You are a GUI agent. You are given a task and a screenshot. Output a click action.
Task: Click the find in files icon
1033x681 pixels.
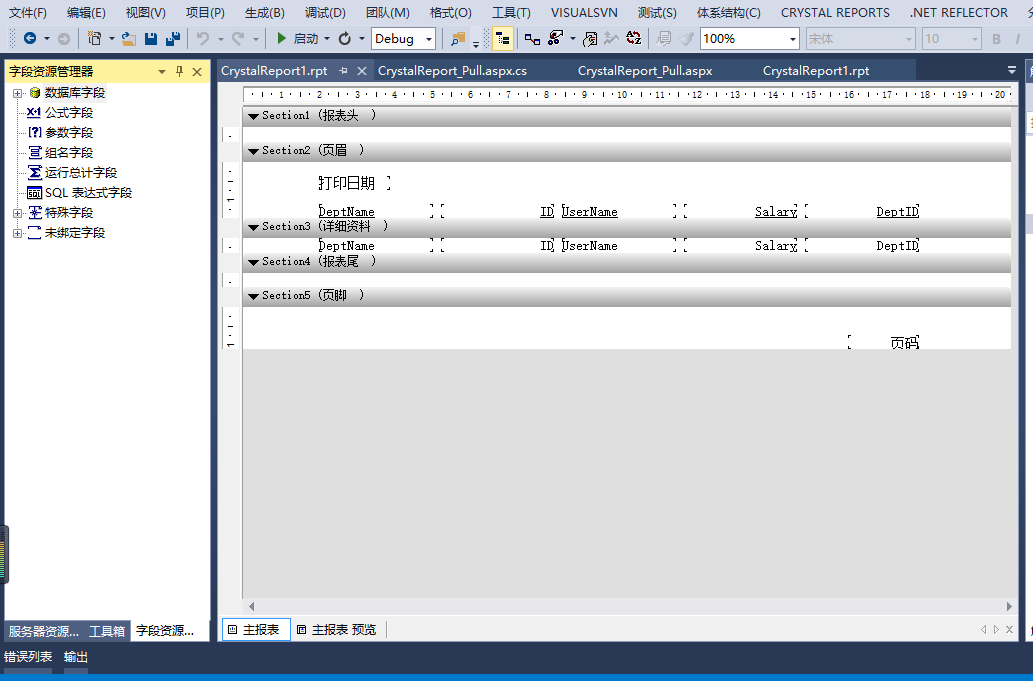tap(458, 39)
